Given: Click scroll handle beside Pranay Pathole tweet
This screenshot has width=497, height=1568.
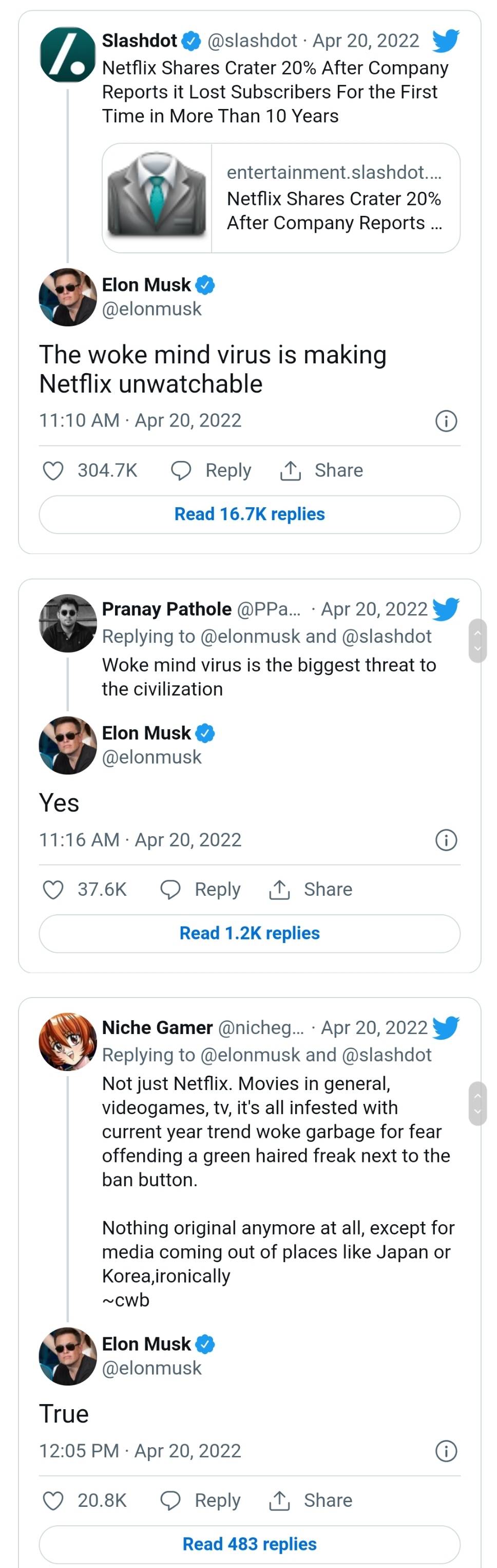Looking at the screenshot, I should (477, 640).
